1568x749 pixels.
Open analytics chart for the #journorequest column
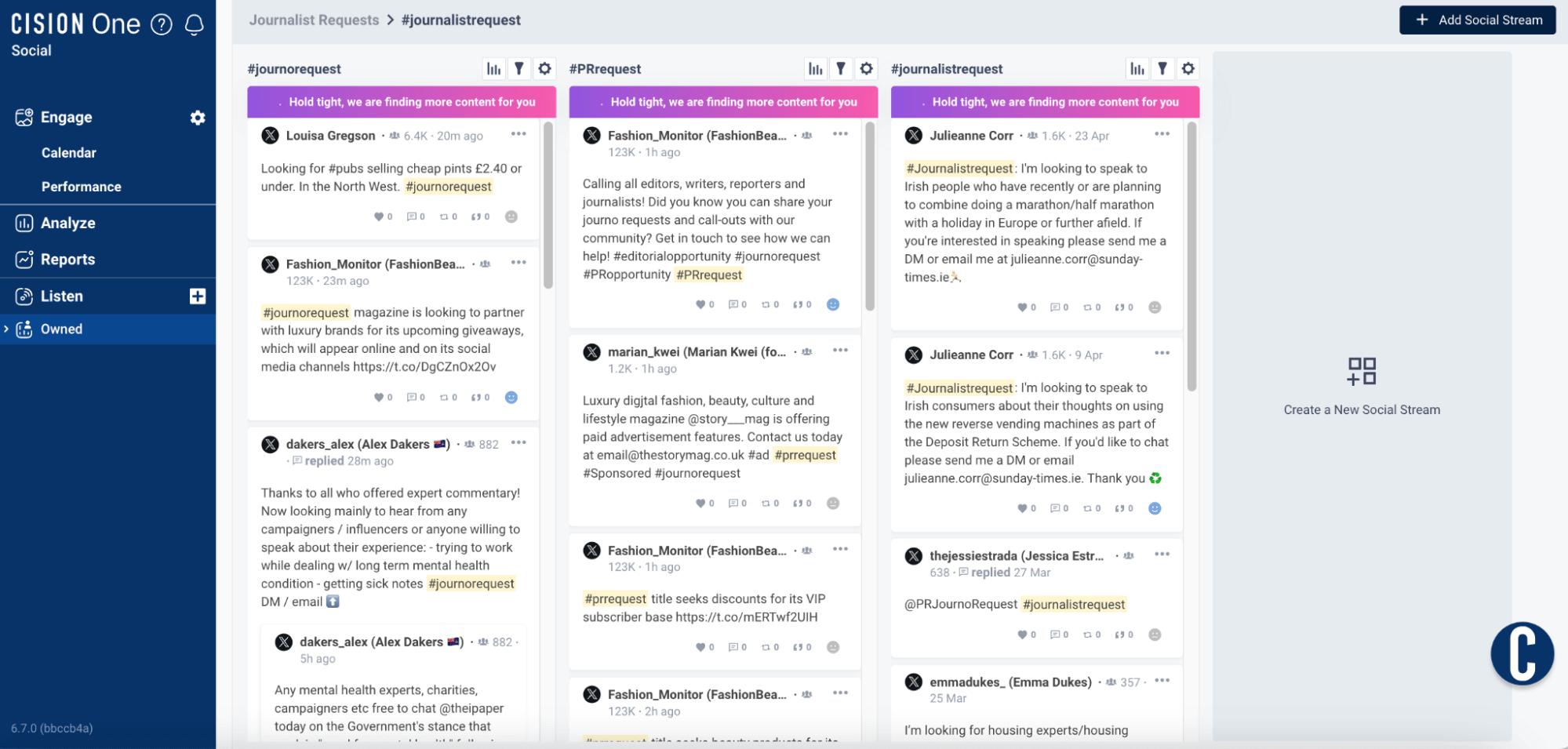tap(493, 68)
